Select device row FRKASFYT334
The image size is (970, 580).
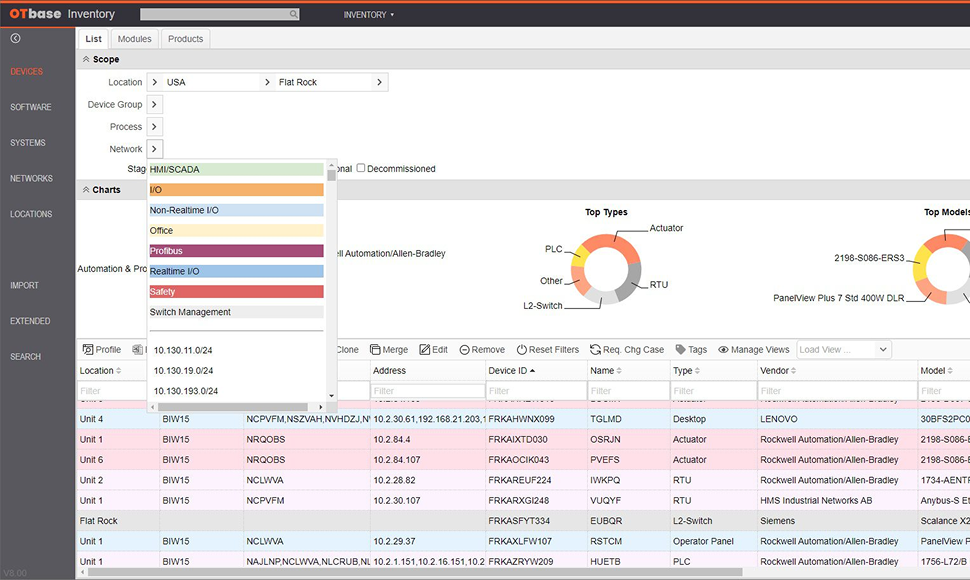coord(523,521)
